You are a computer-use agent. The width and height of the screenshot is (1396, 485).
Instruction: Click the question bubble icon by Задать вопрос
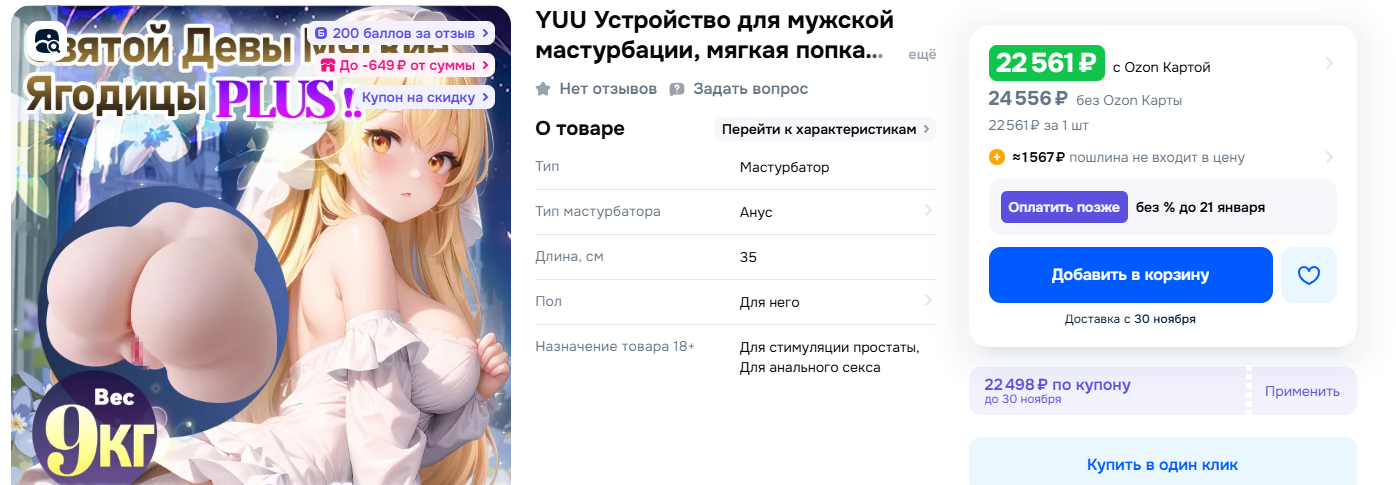[x=677, y=89]
